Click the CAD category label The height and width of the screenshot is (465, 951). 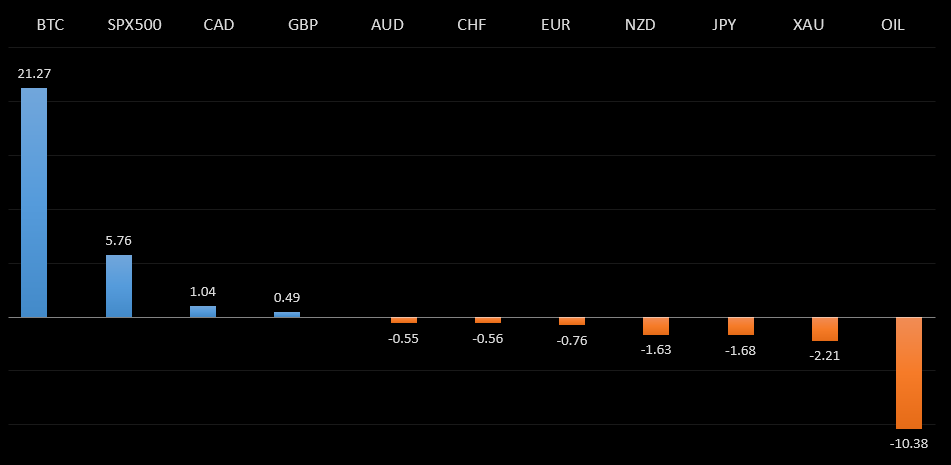coord(218,24)
